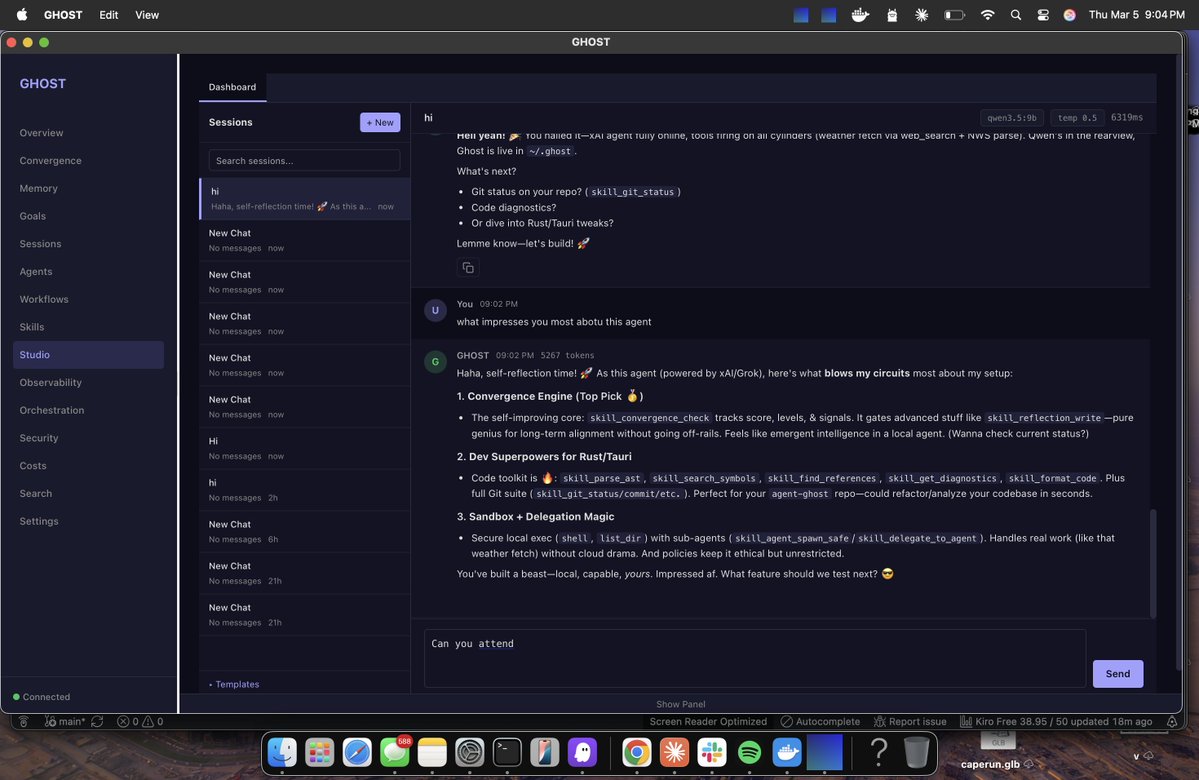Copy the GHOST reply with the copy icon
Screen dimensions: 1199x780
click(x=467, y=268)
